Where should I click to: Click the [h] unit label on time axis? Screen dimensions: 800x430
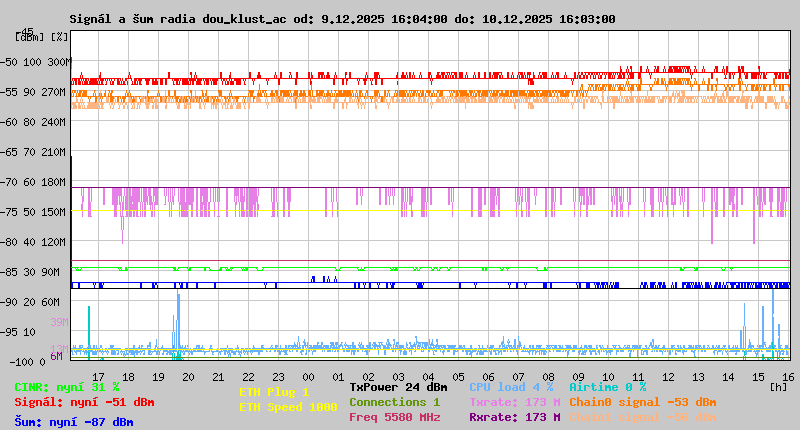(x=778, y=387)
